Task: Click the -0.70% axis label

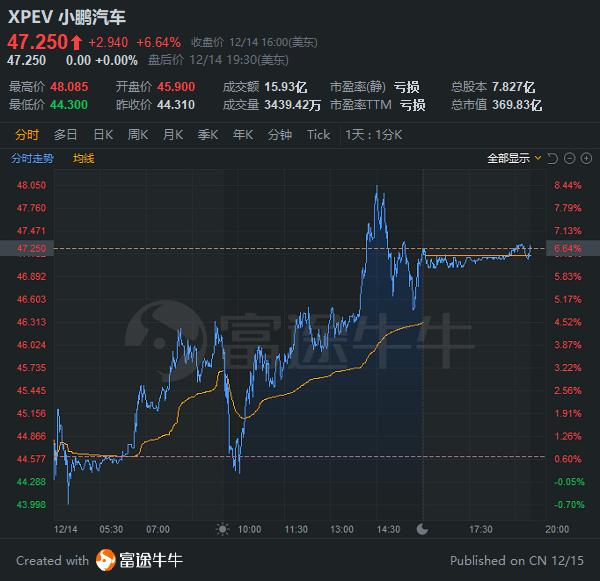Action: [569, 505]
